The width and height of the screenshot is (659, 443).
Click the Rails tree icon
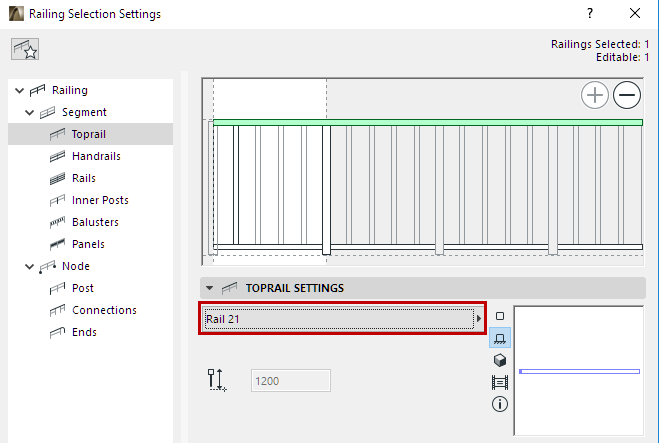58,178
